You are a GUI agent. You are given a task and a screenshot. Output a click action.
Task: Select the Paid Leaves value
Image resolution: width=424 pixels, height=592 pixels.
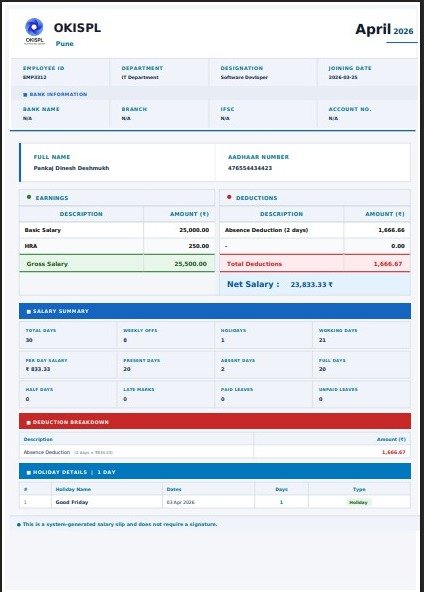pyautogui.click(x=223, y=399)
